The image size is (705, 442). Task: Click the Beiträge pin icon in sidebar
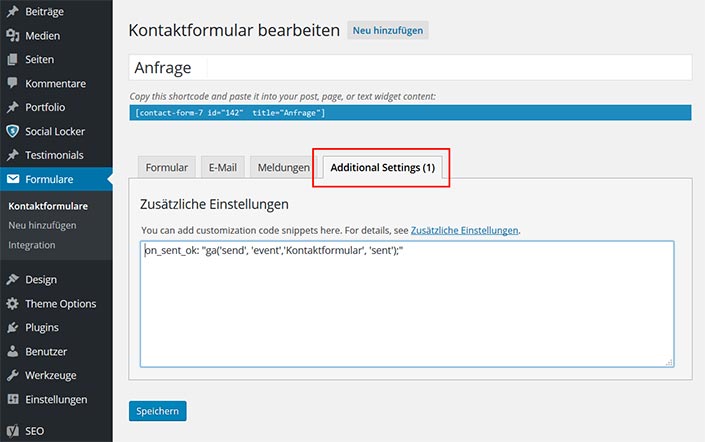pos(13,11)
